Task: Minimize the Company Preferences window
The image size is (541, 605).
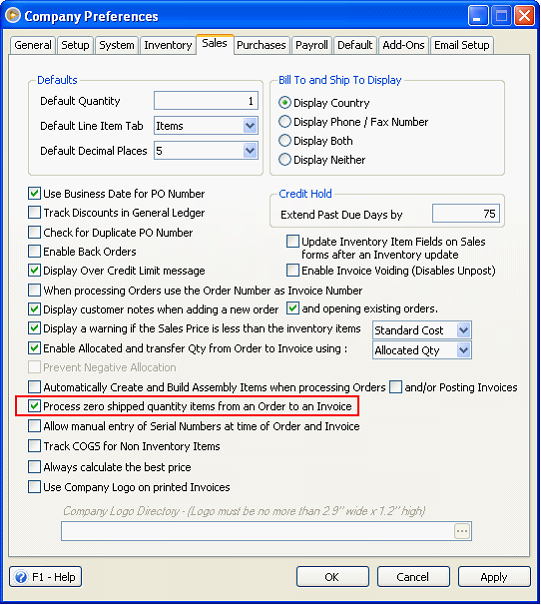Action: tap(477, 16)
